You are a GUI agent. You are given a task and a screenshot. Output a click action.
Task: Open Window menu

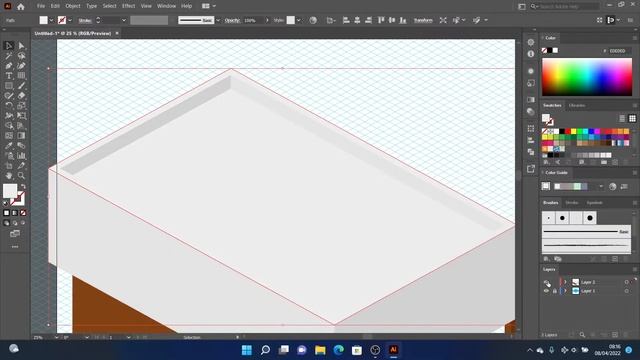click(166, 6)
